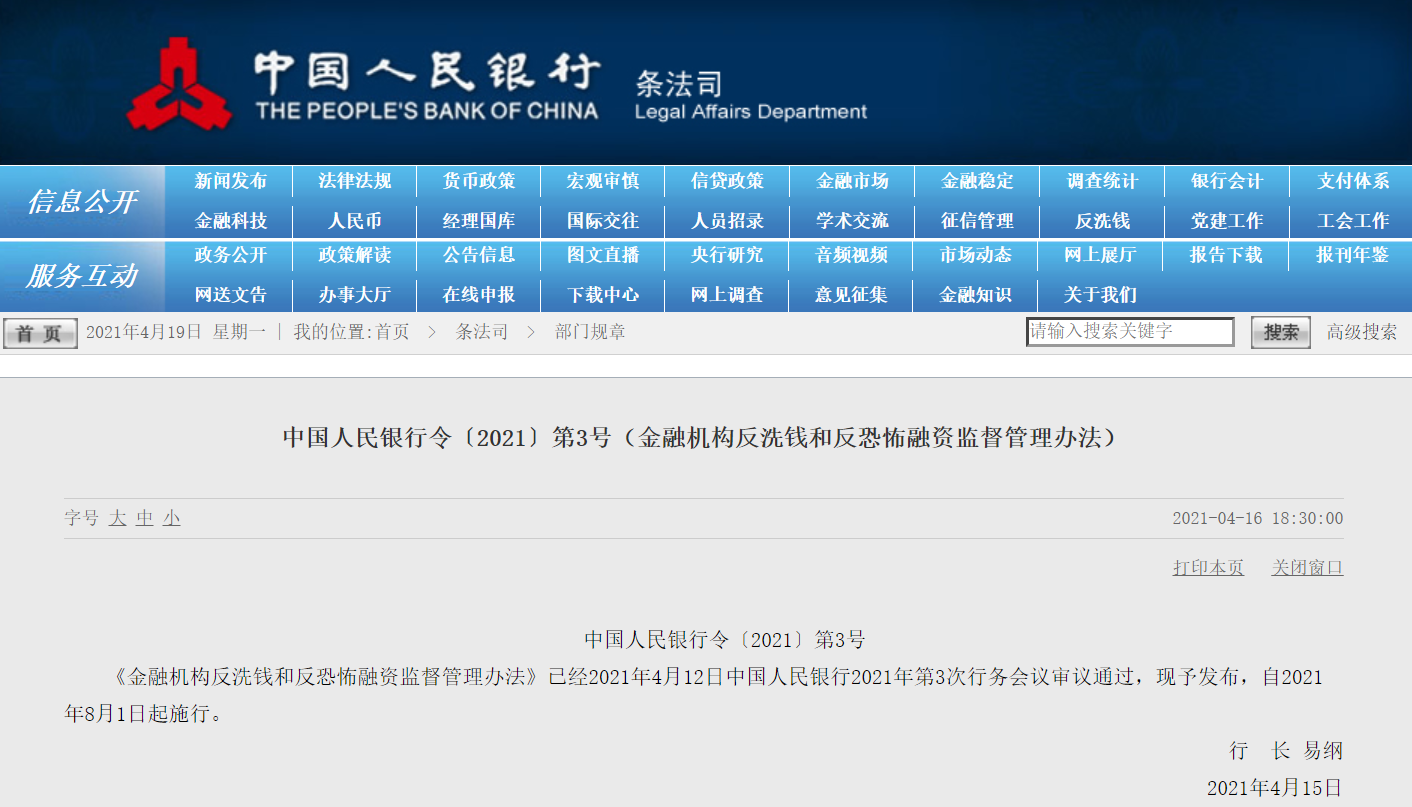Viewport: 1412px width, 807px height.
Task: Open the 市场动态 menu item
Action: coord(975,255)
